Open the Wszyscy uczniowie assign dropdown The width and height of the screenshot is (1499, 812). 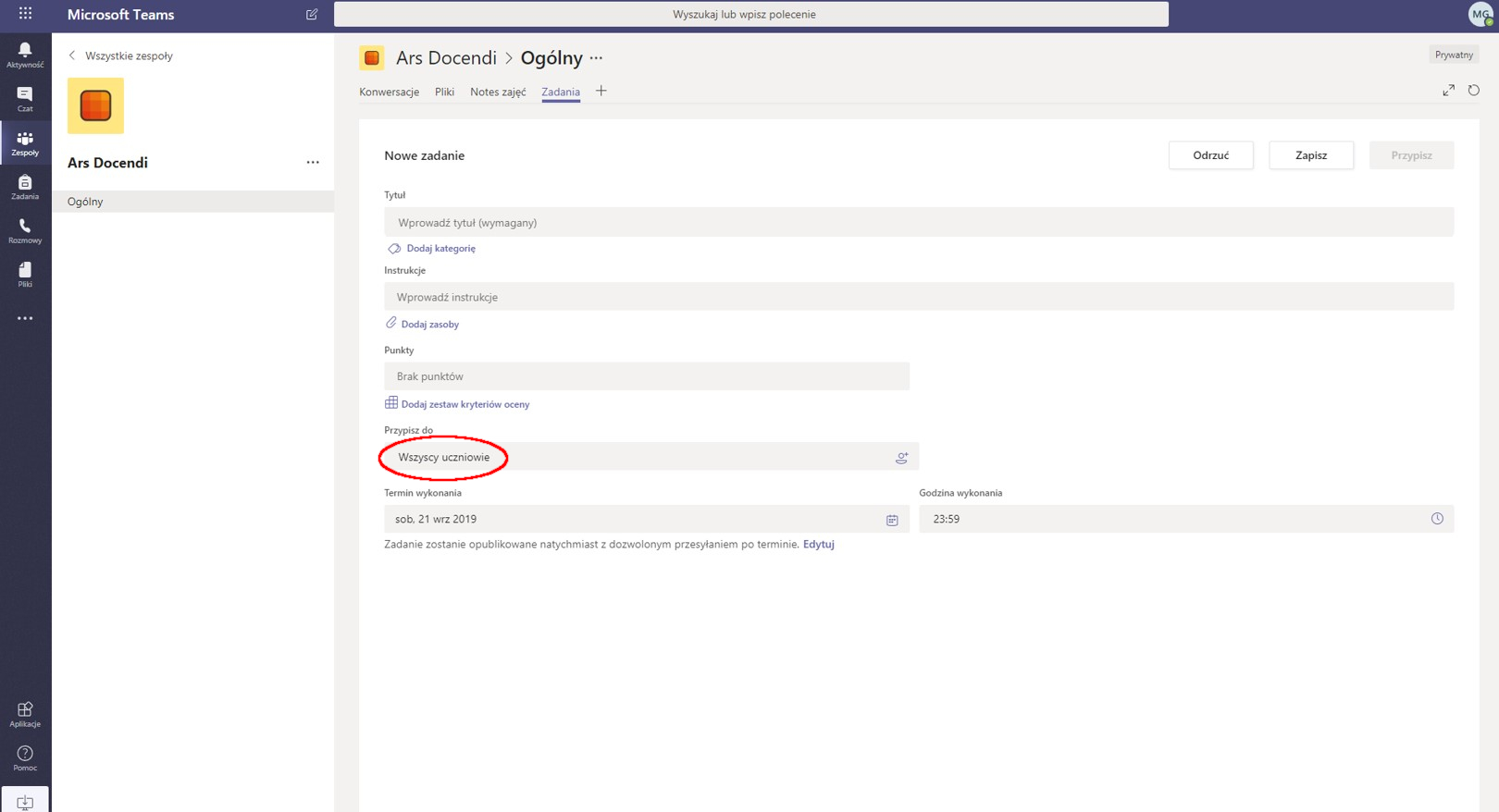[x=651, y=457]
